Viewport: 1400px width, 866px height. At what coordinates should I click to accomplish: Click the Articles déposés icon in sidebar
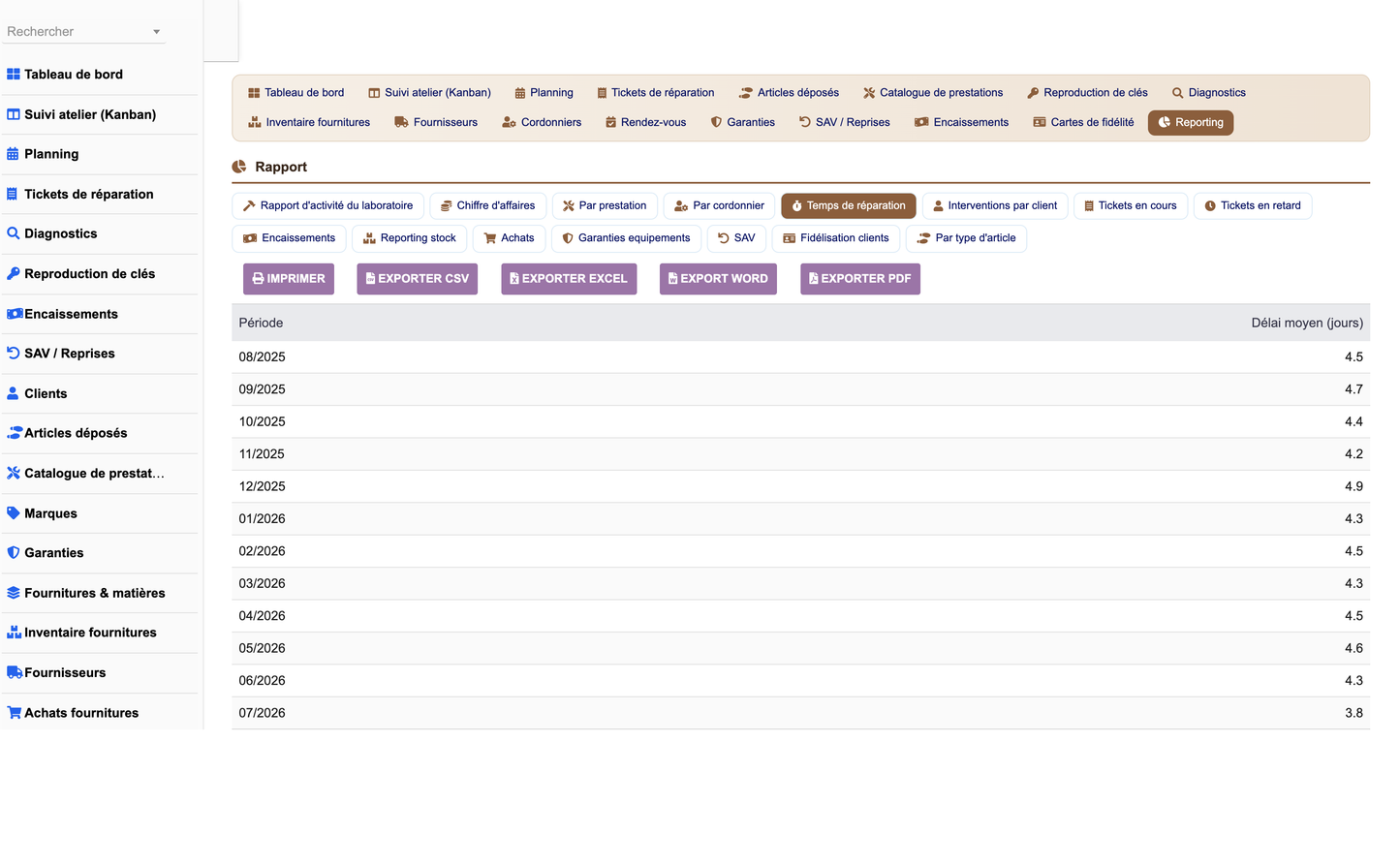[15, 433]
